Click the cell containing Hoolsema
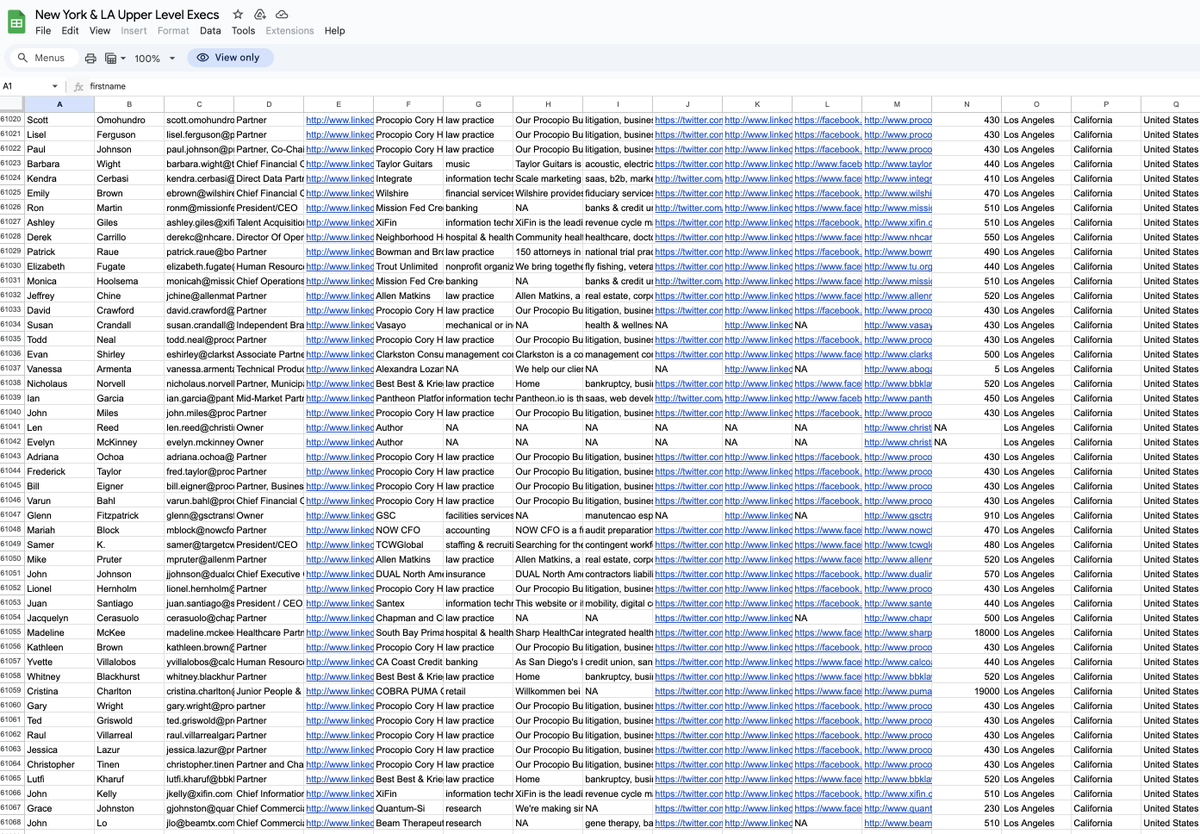This screenshot has height=834, width=1200. tap(129, 281)
